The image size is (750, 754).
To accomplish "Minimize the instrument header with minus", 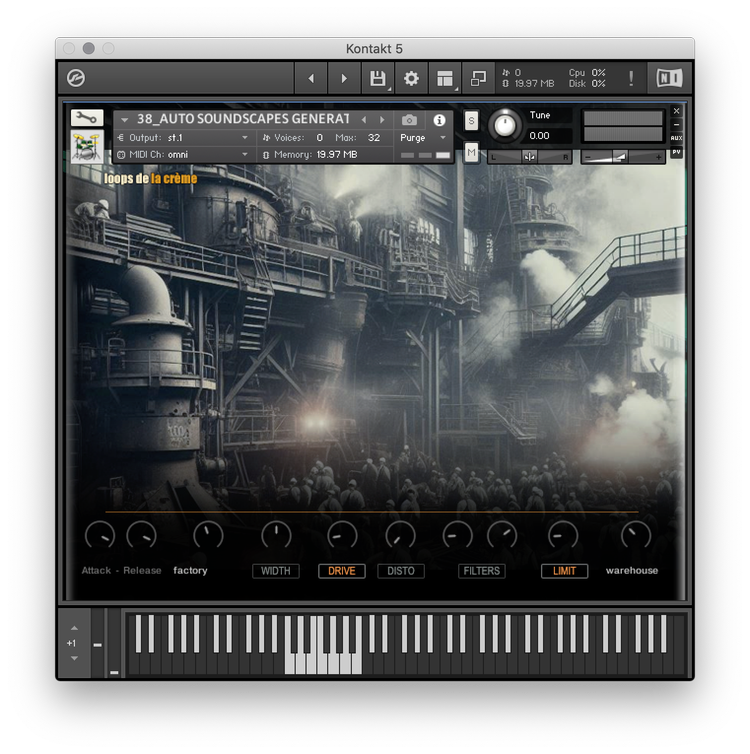I will (676, 125).
